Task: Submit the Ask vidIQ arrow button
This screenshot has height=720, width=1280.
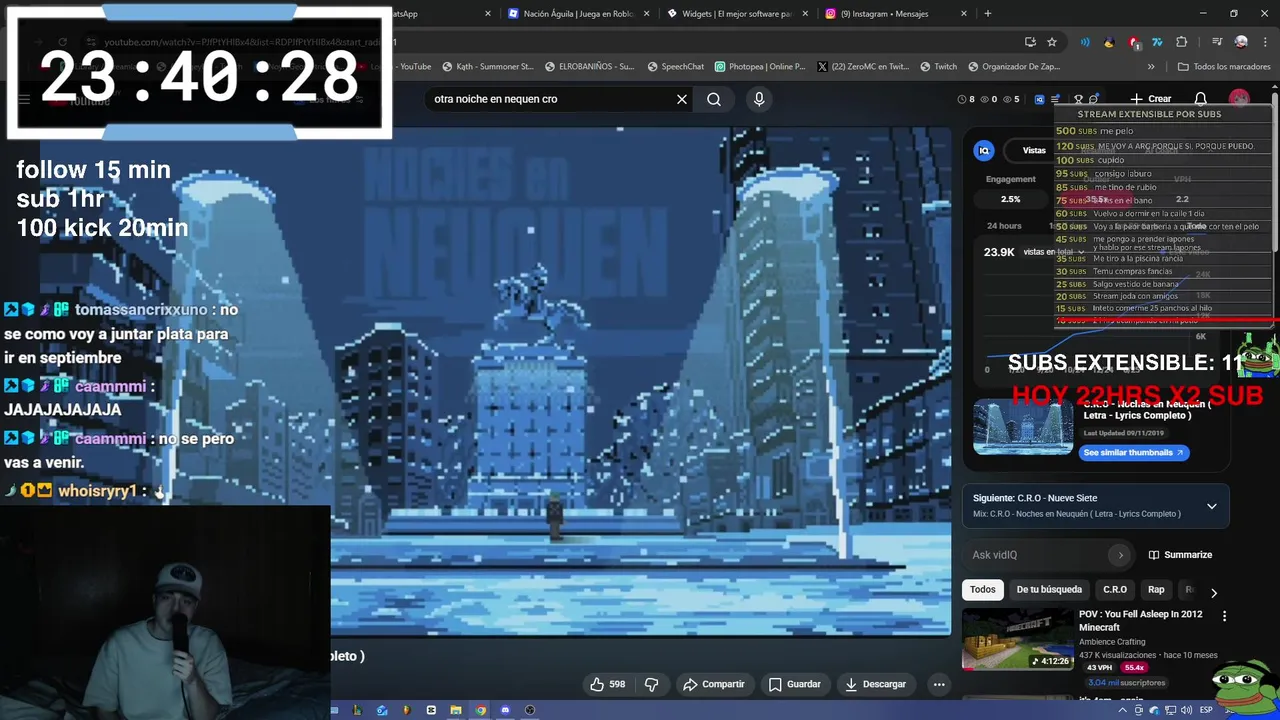Action: [x=1120, y=555]
